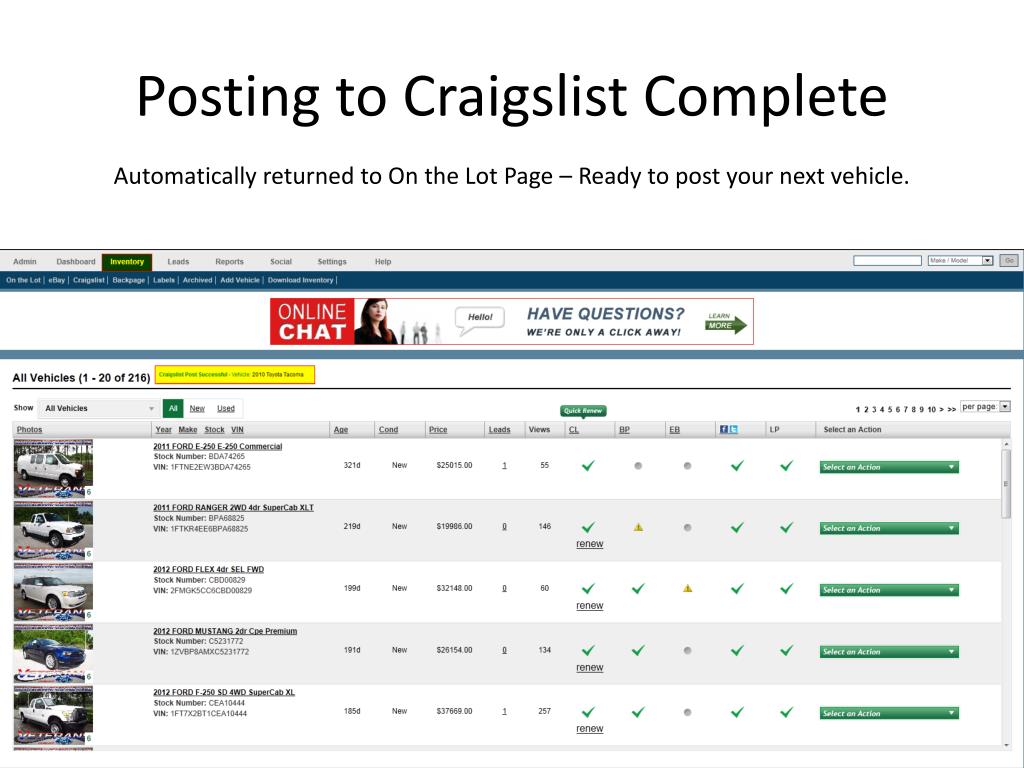1024x768 pixels.
Task: Click the leads count for E-250
Action: [504, 466]
